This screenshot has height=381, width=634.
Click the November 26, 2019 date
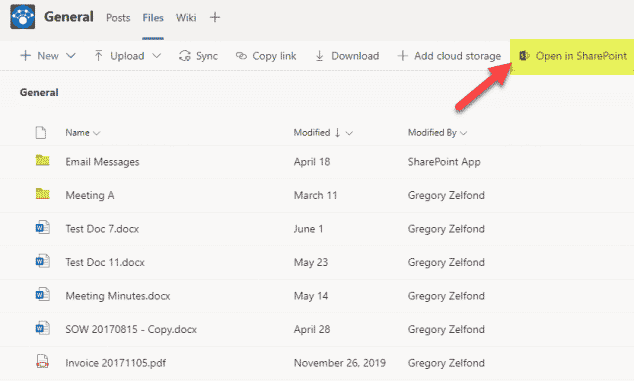pyautogui.click(x=340, y=363)
